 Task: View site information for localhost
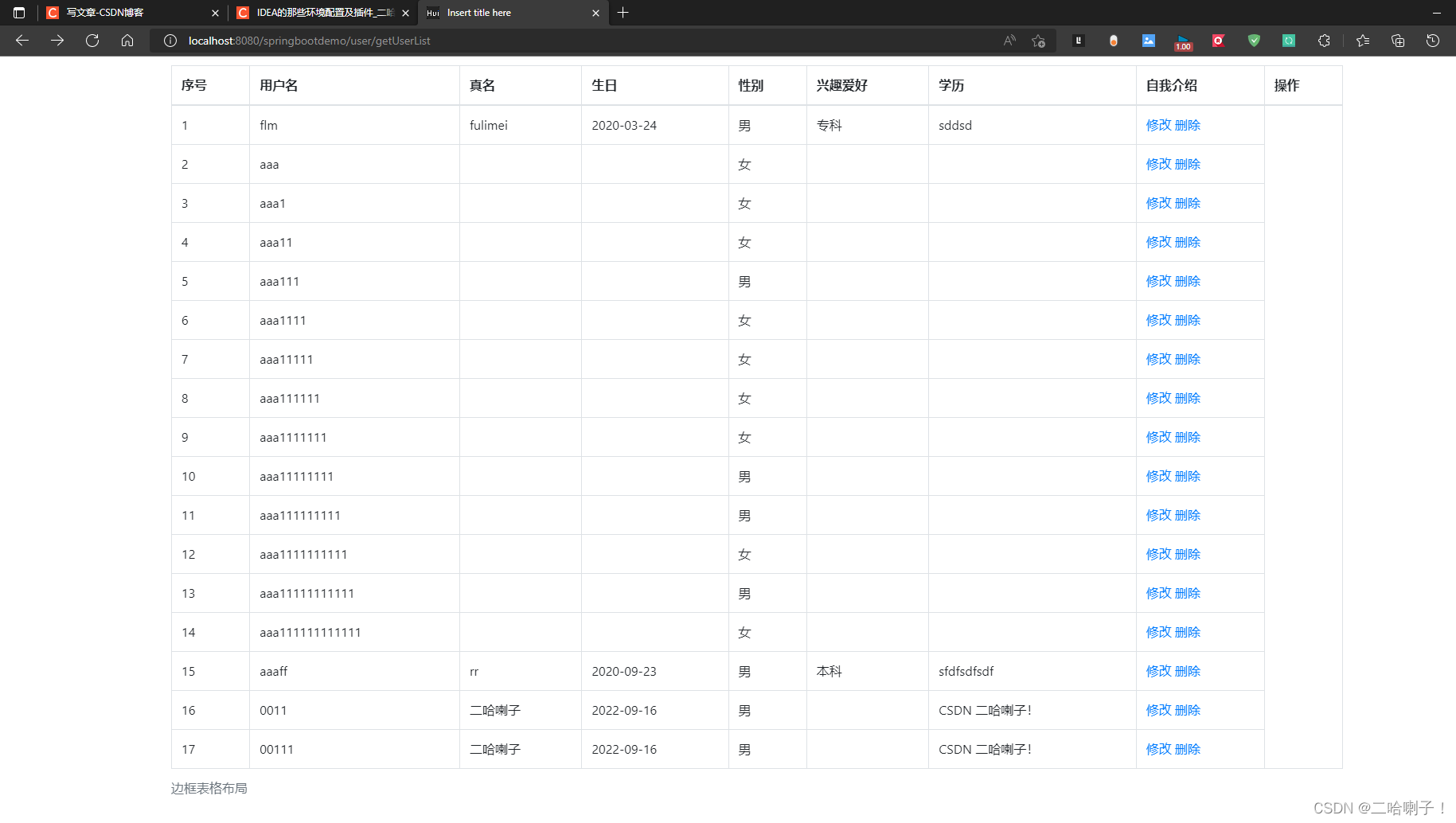click(170, 41)
